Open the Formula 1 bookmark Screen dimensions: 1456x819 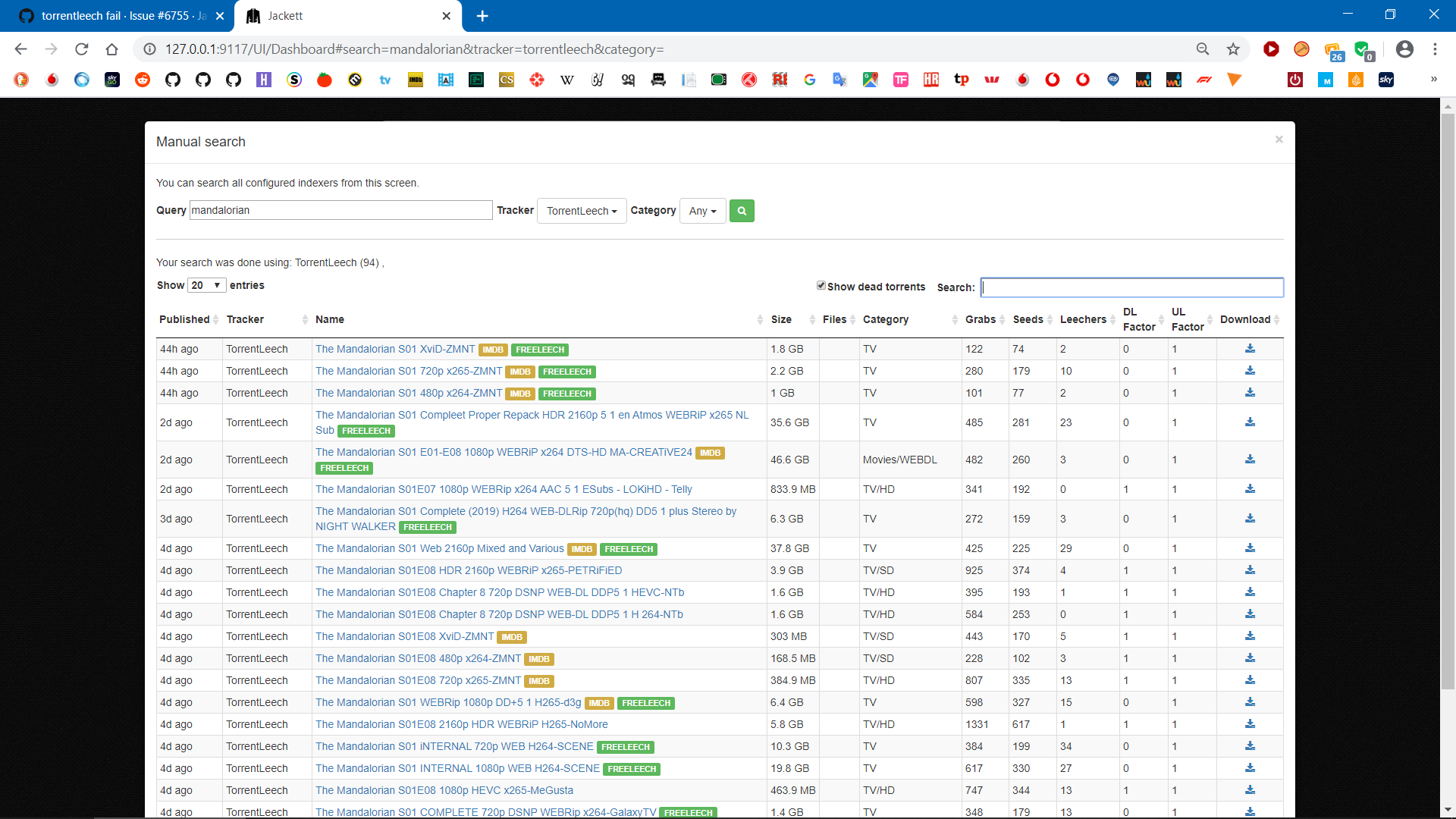click(1205, 80)
